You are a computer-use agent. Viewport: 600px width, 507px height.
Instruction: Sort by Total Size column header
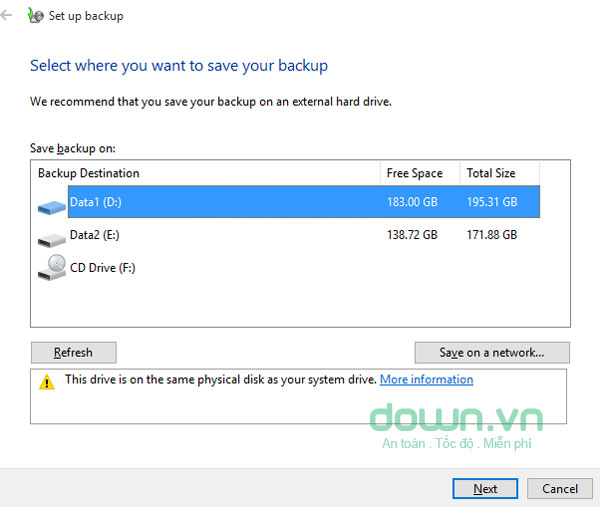tap(500, 173)
